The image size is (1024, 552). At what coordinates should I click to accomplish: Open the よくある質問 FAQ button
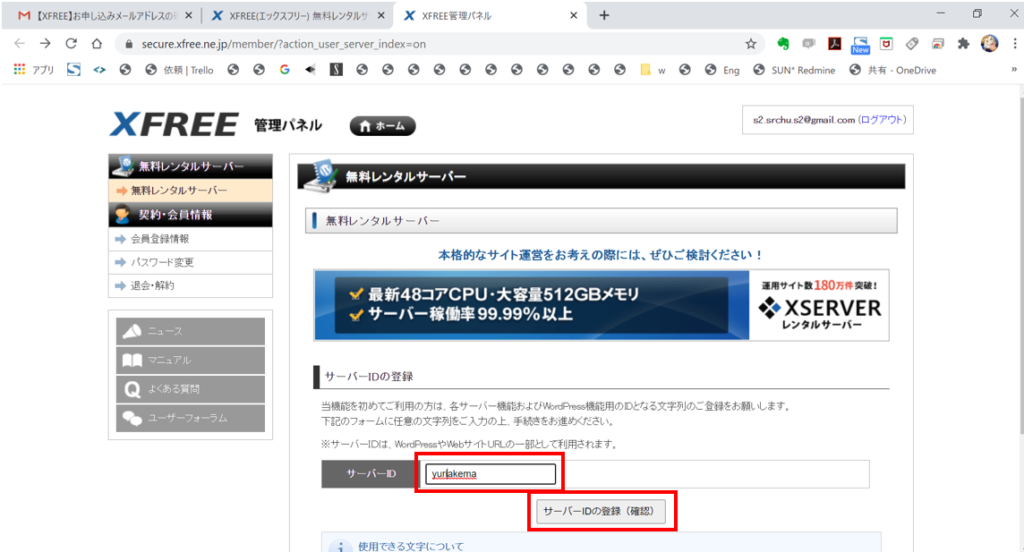pos(191,390)
